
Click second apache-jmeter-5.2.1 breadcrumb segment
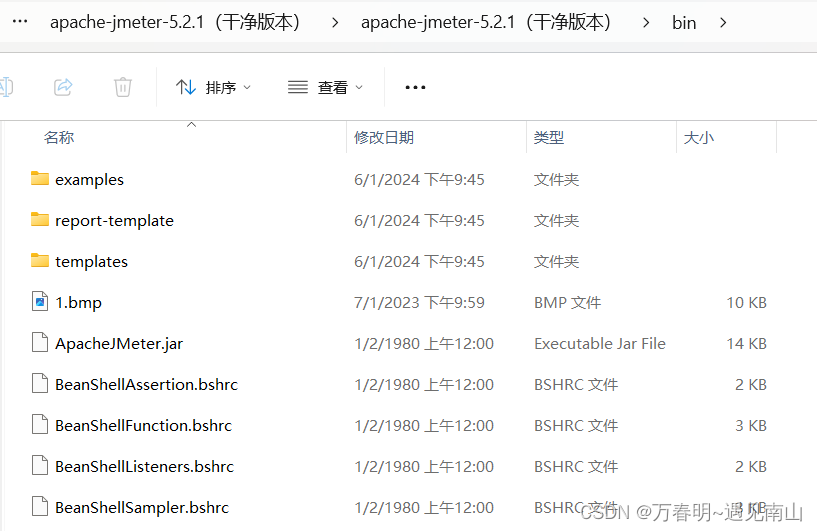point(486,22)
